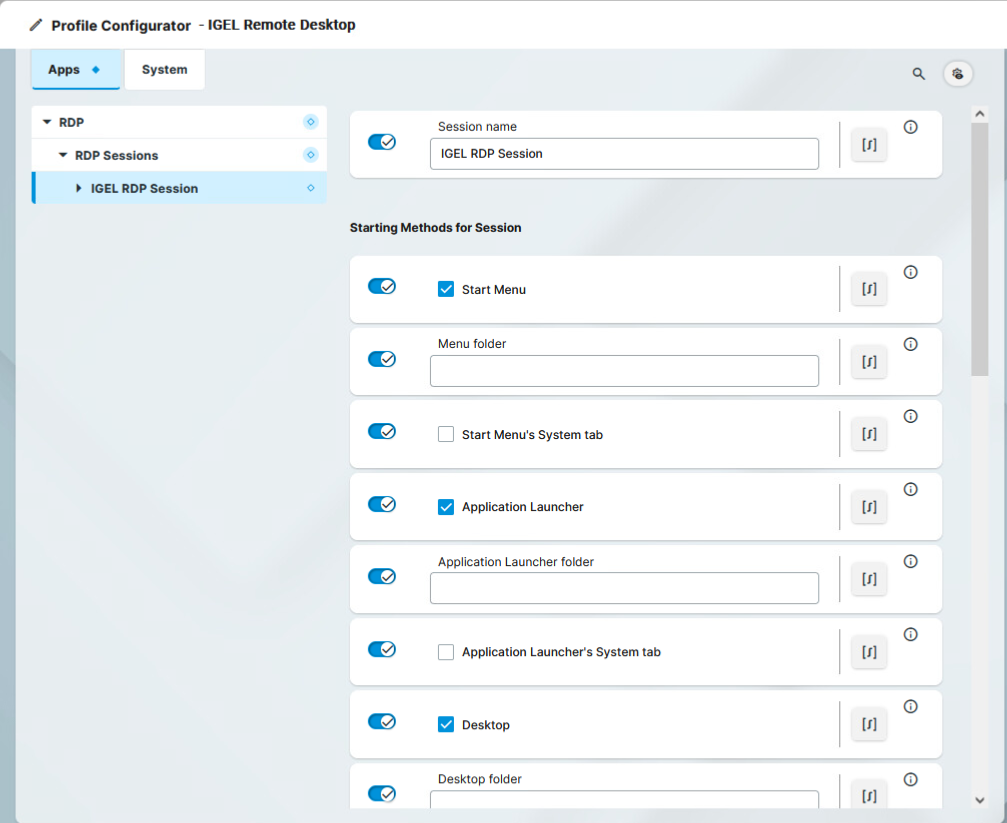The width and height of the screenshot is (1007, 823).
Task: Switch to the System tab
Action: (x=164, y=69)
